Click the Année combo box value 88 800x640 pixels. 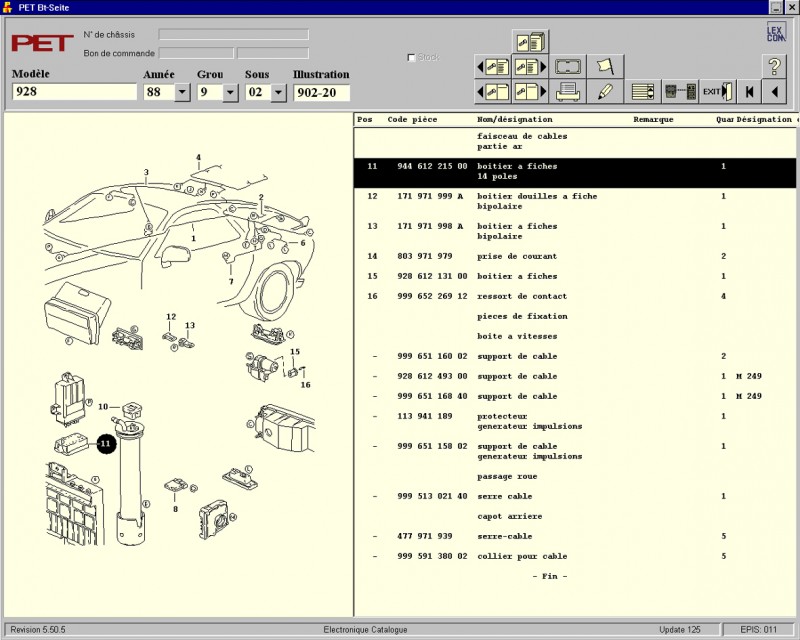pos(160,92)
